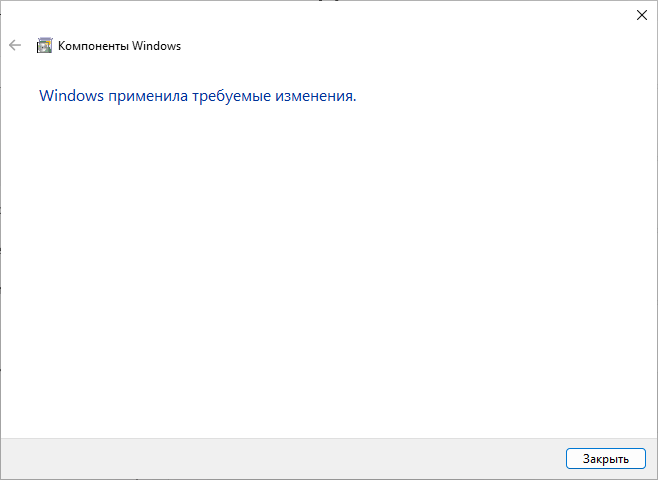Navigate to the previous page with the arrow
The height and width of the screenshot is (480, 658).
[x=15, y=45]
